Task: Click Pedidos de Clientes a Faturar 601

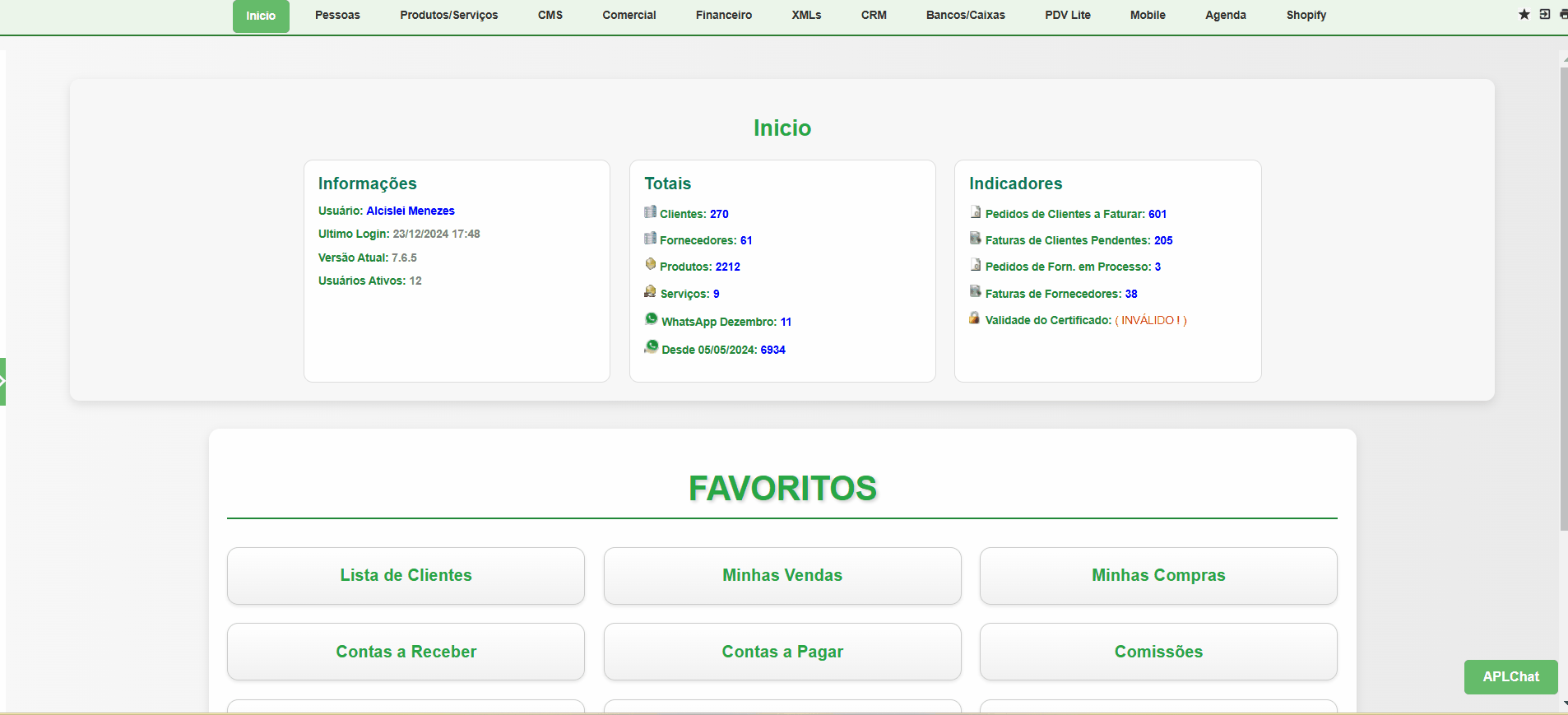Action: [x=1157, y=214]
